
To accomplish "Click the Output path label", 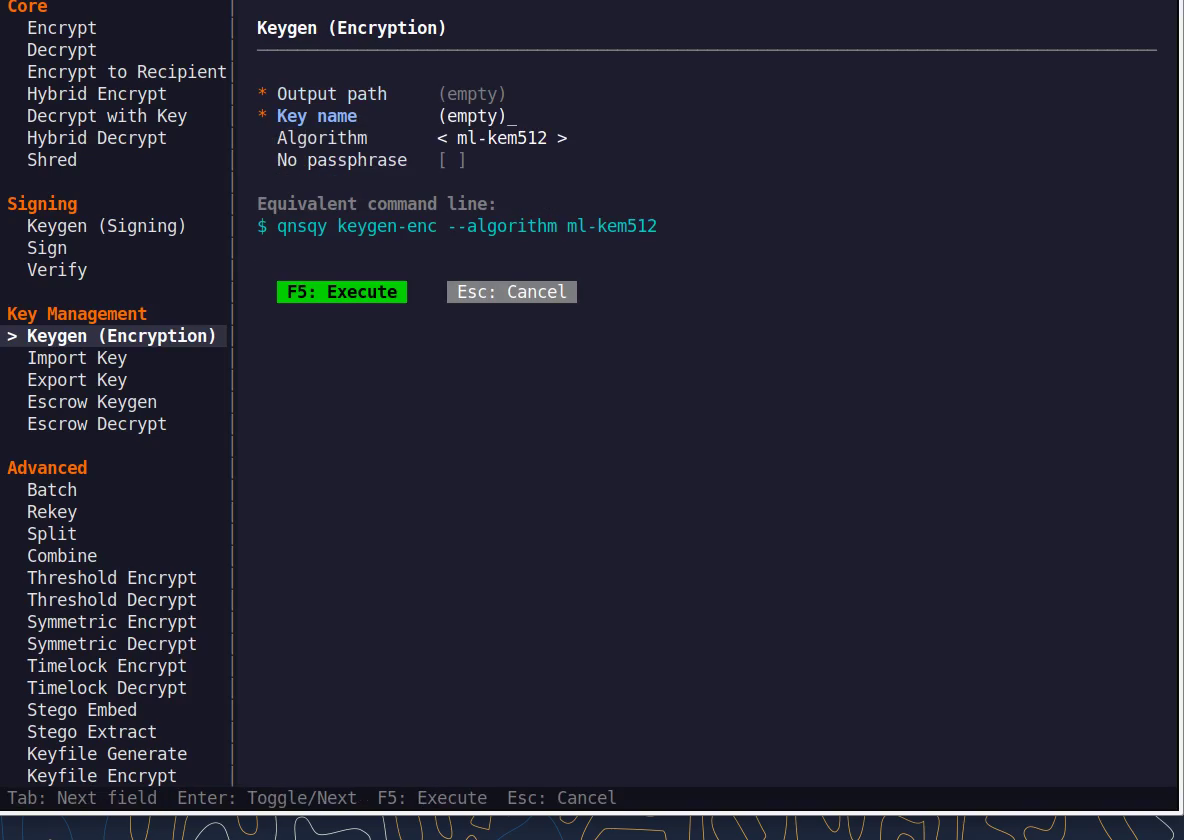I will pos(331,94).
